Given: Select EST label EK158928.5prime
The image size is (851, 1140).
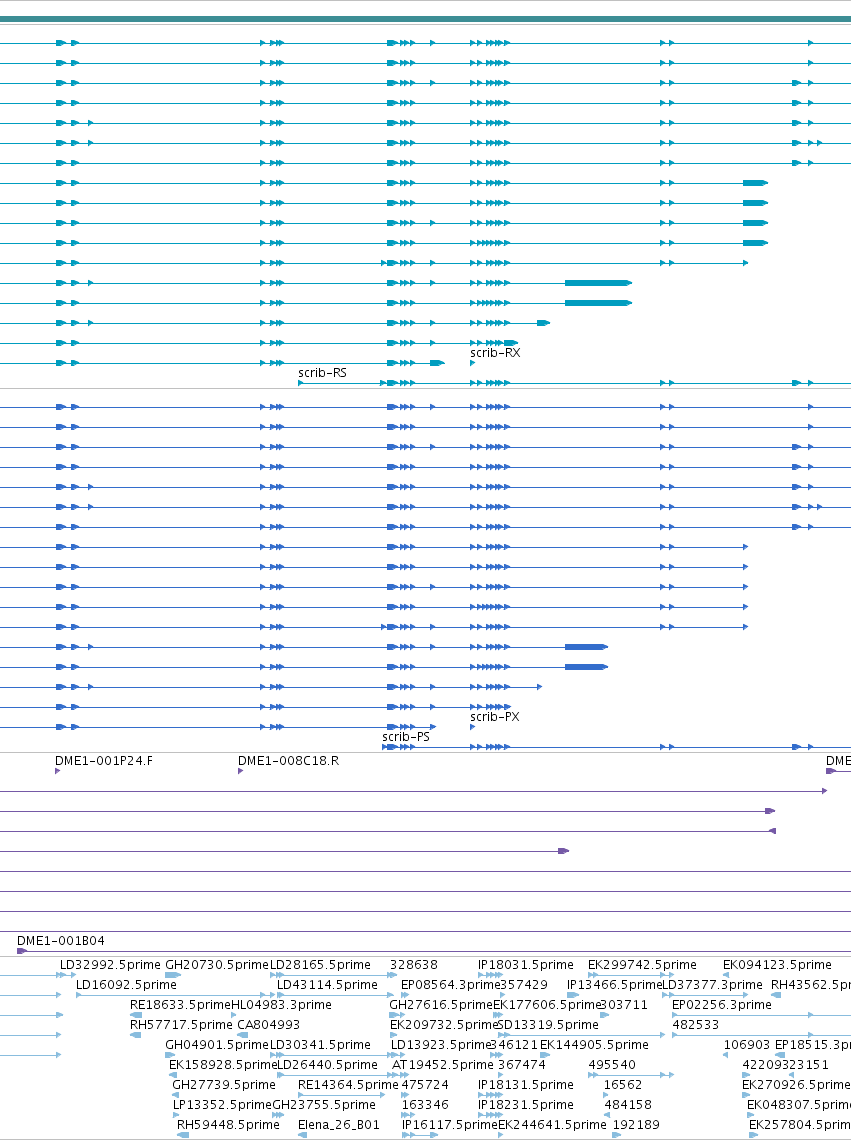Looking at the screenshot, I should (x=223, y=1064).
